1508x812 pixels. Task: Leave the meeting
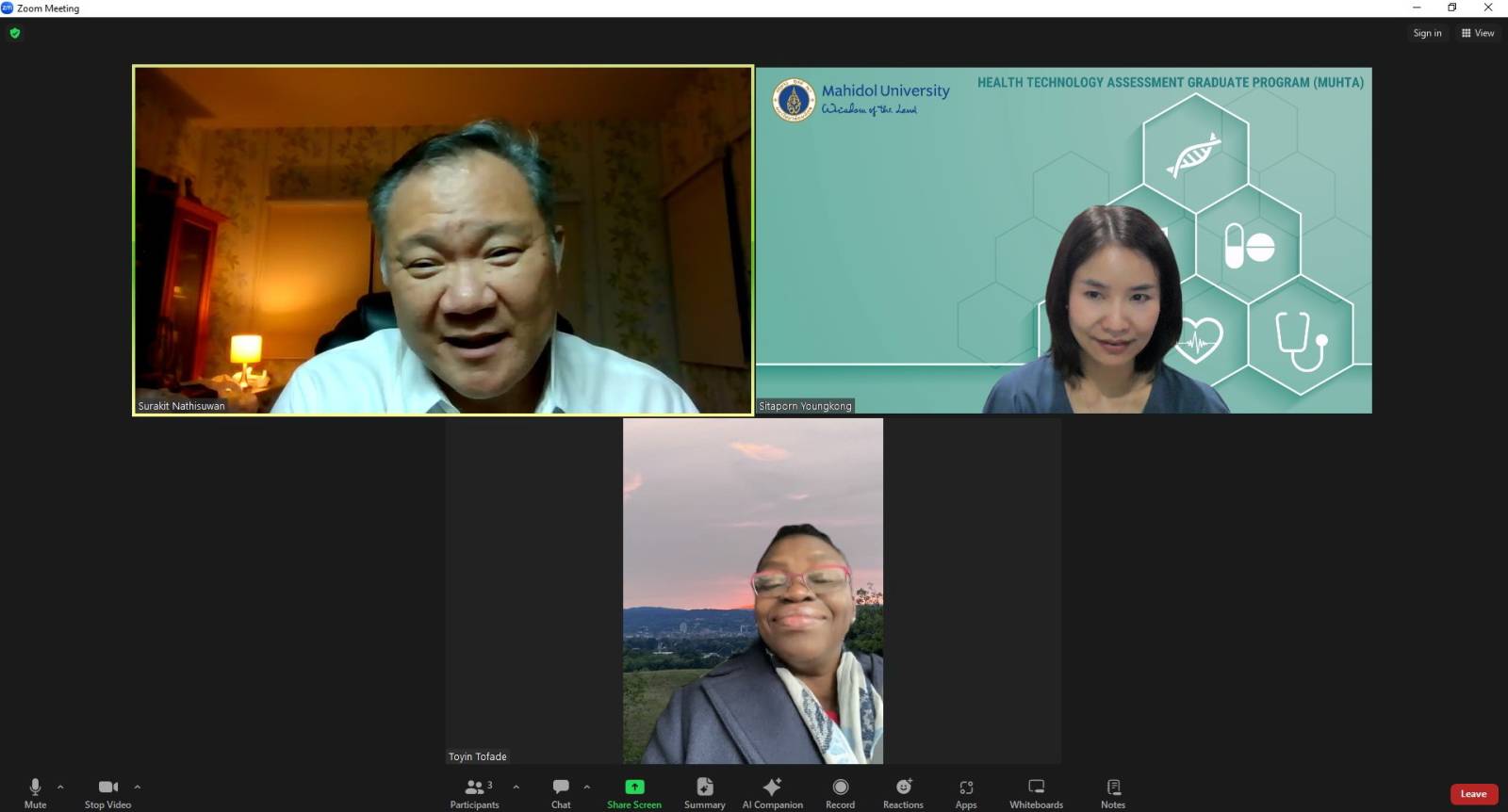coord(1473,794)
